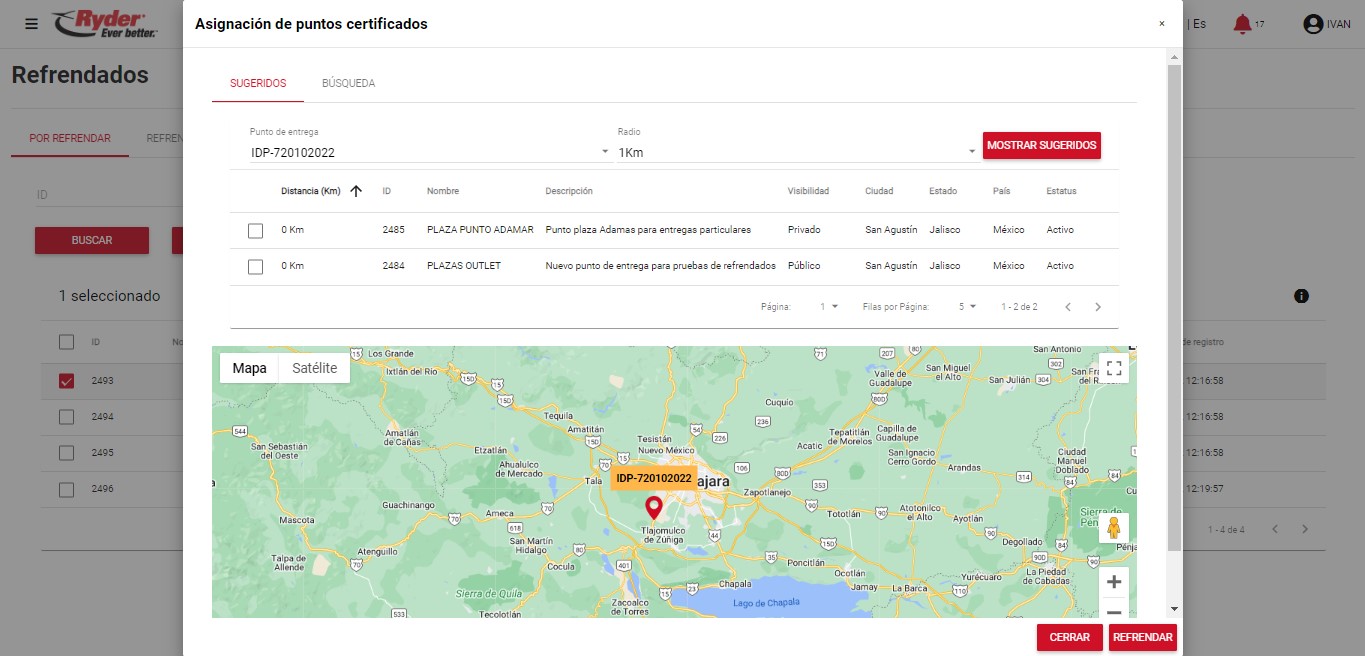The image size is (1365, 656).
Task: Expand the Radio distance dropdown
Action: pyautogui.click(x=796, y=152)
